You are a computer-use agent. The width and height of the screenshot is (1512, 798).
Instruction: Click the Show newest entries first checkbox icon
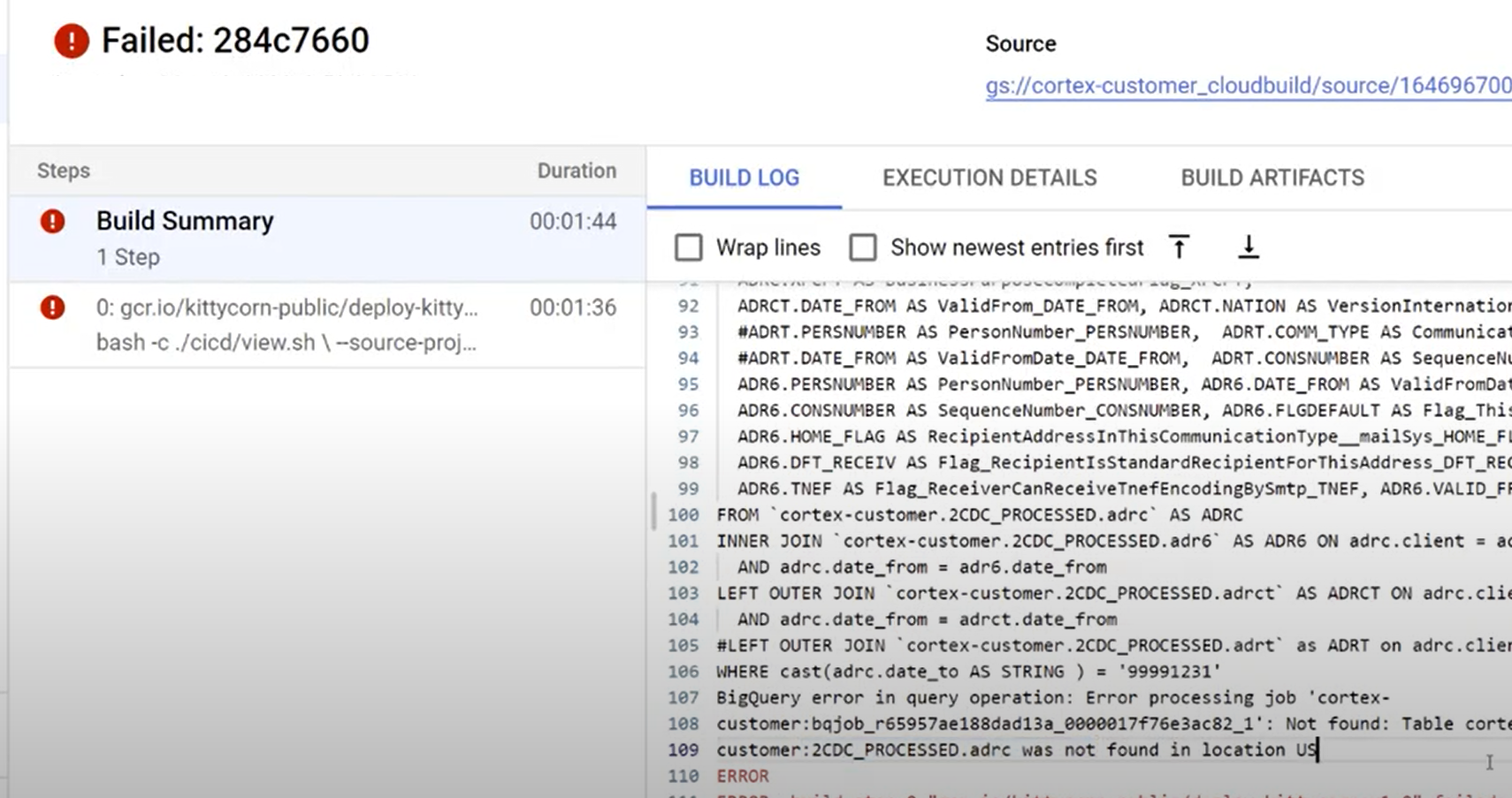pyautogui.click(x=864, y=247)
